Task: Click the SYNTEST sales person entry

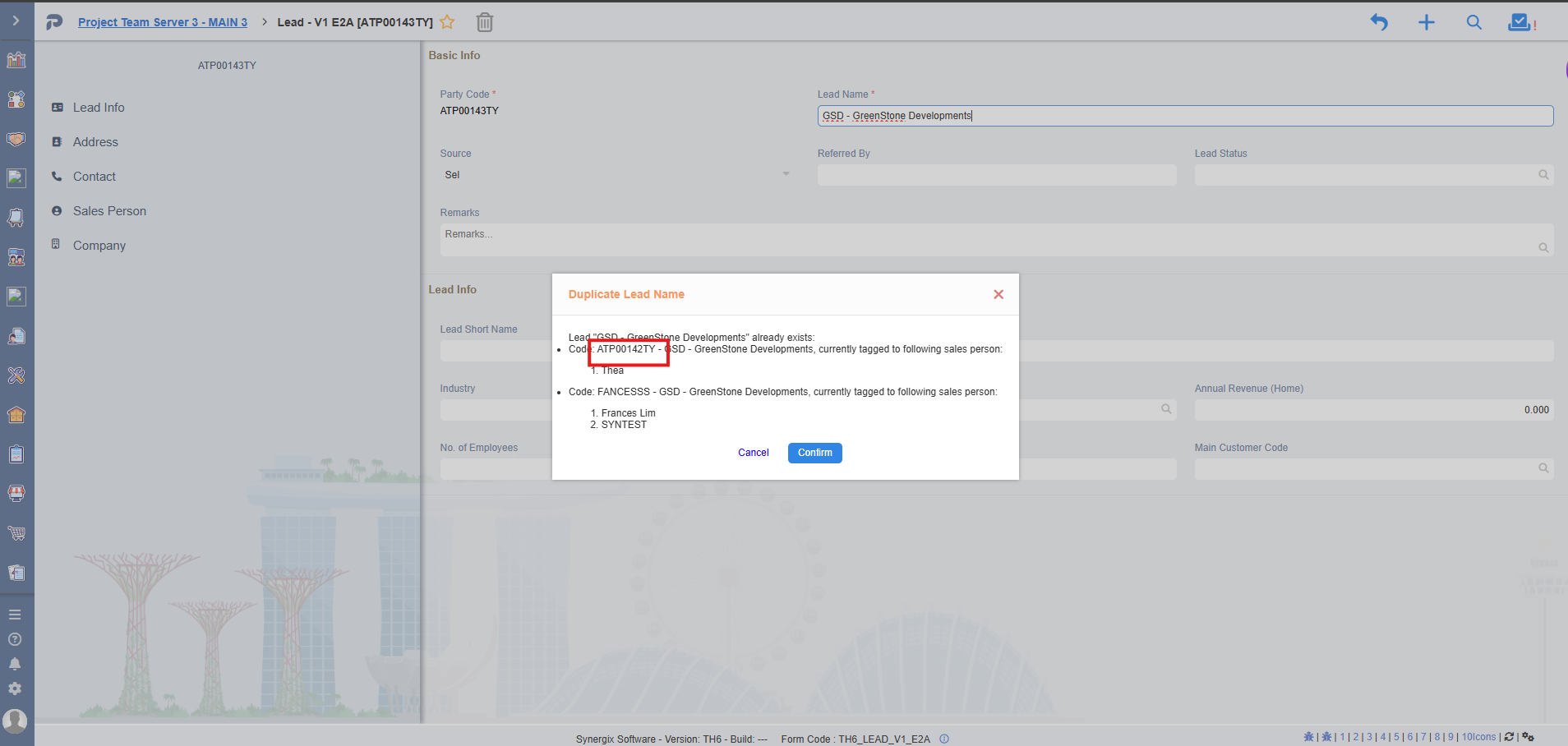Action: coord(624,425)
